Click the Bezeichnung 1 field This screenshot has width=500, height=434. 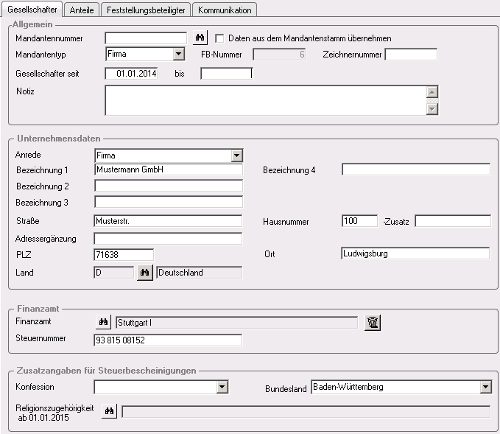point(168,169)
